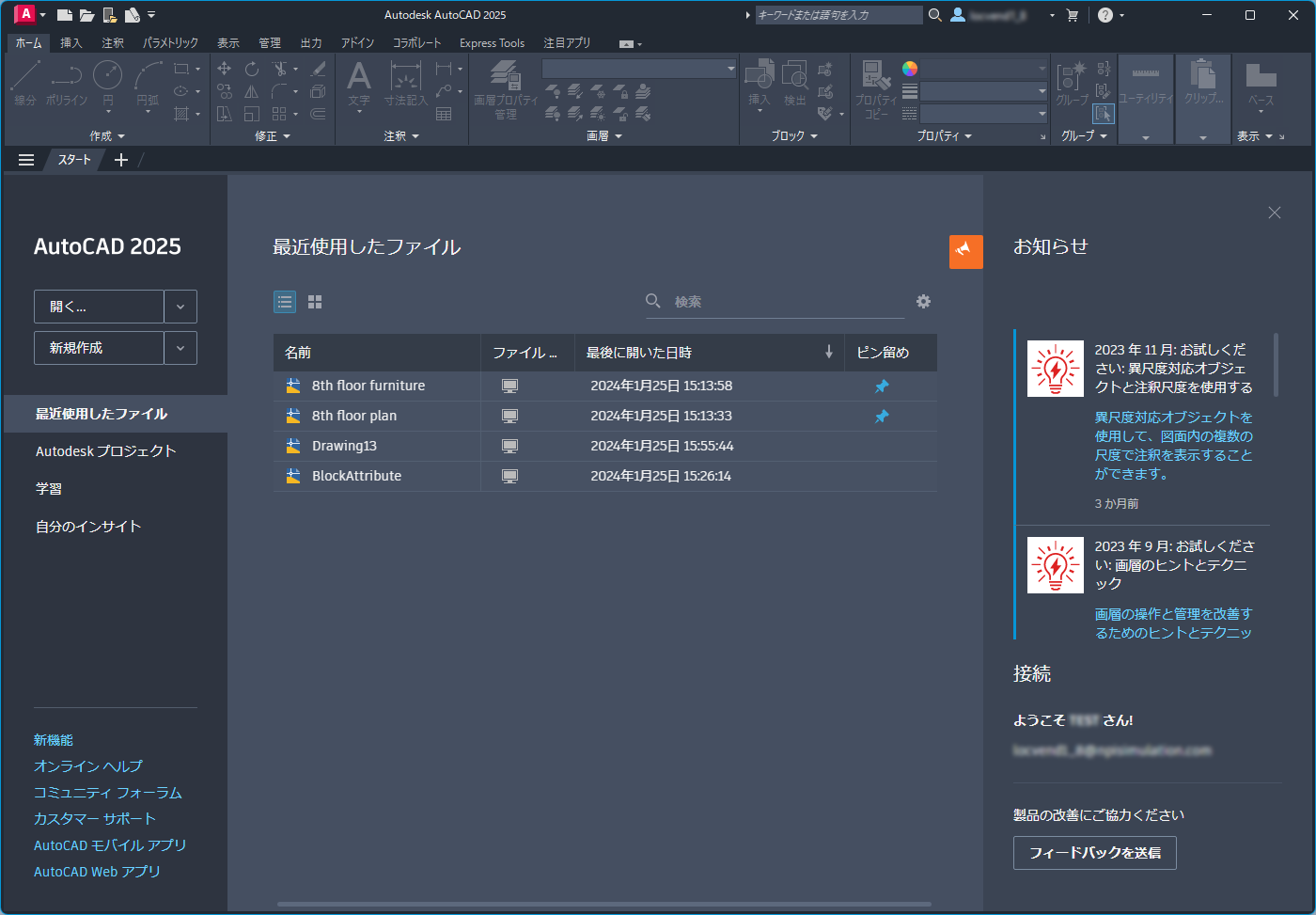This screenshot has height=915, width=1316.
Task: Click the shopping cart icon
Action: [1073, 15]
